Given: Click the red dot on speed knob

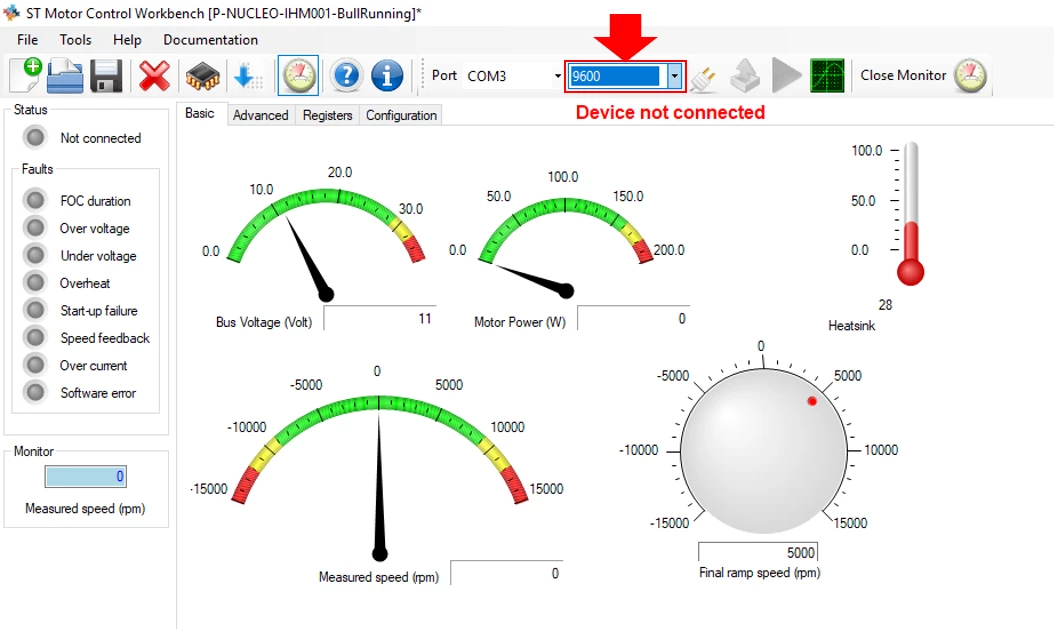Looking at the screenshot, I should click(812, 401).
